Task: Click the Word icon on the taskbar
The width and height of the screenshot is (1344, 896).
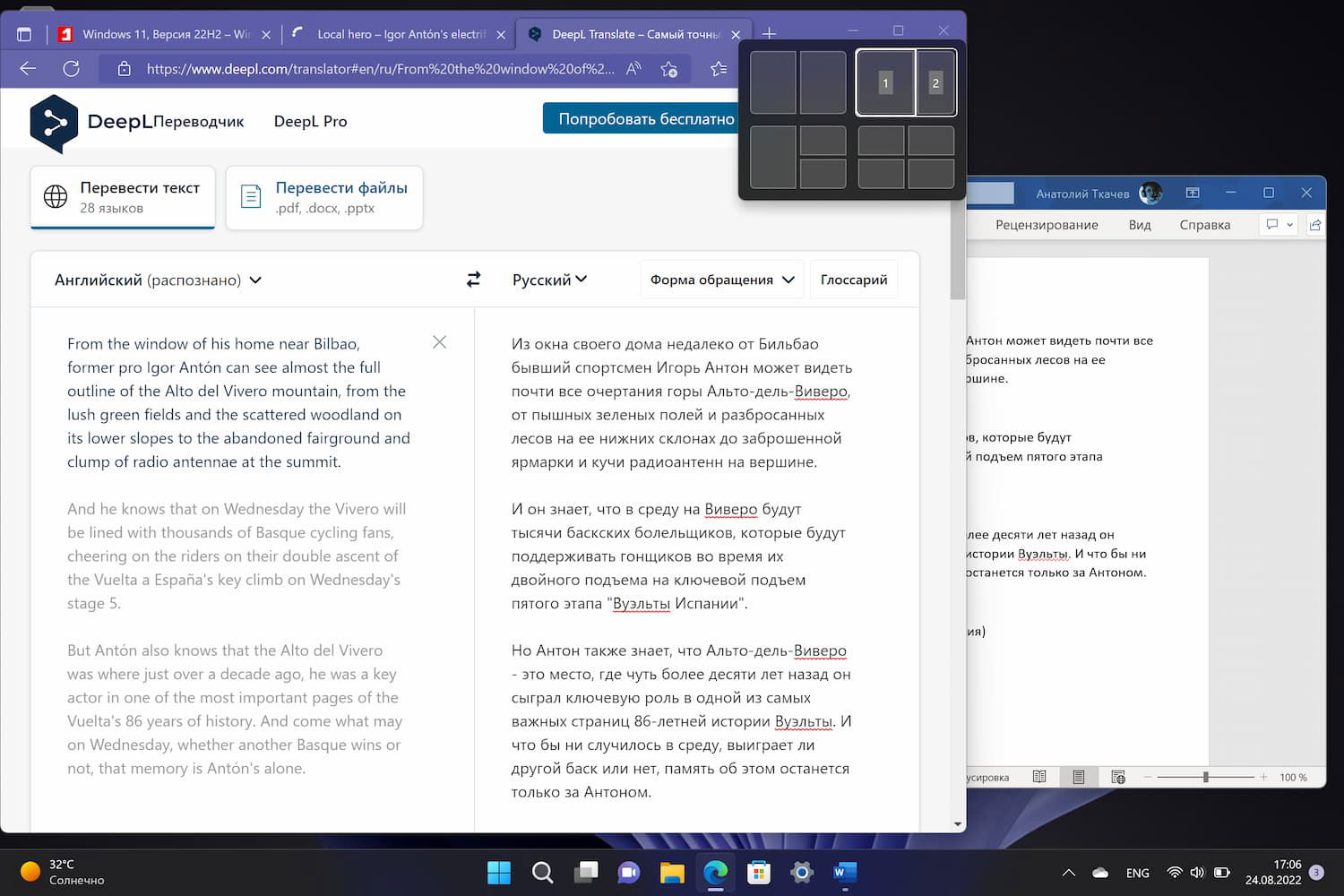Action: click(845, 872)
